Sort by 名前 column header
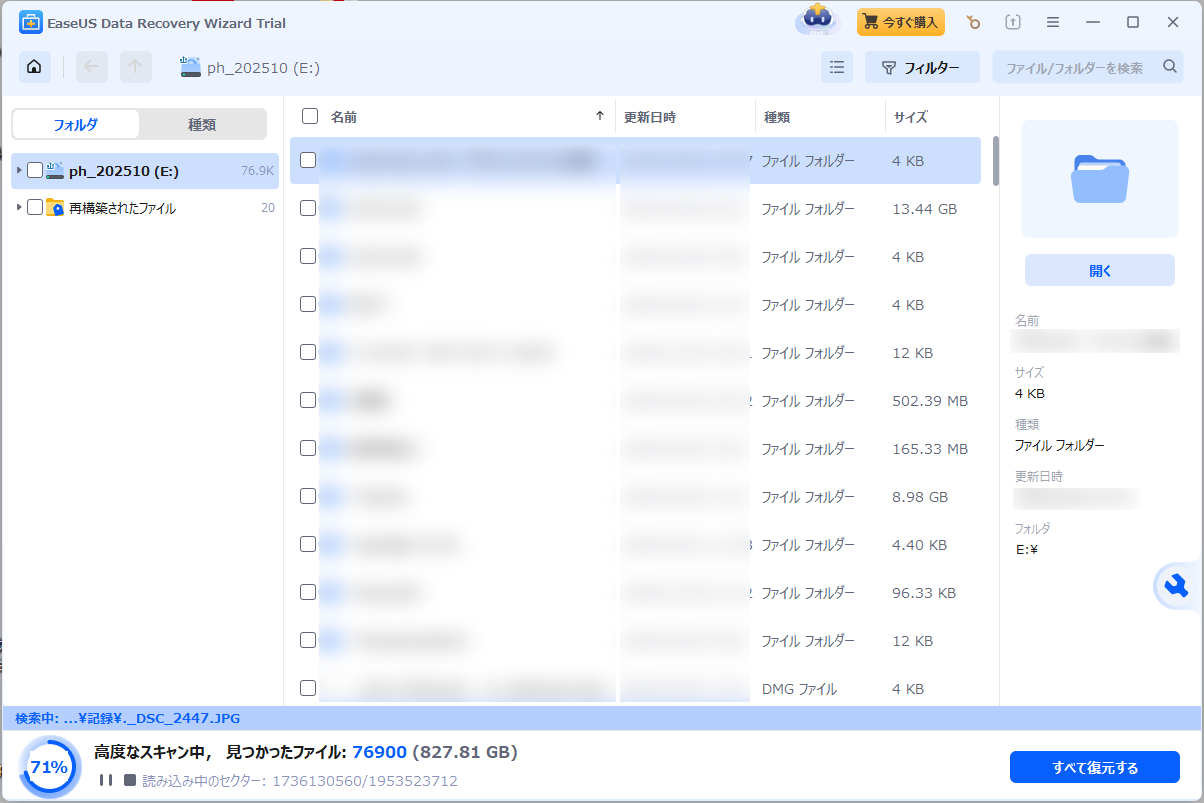The image size is (1204, 803). (344, 117)
